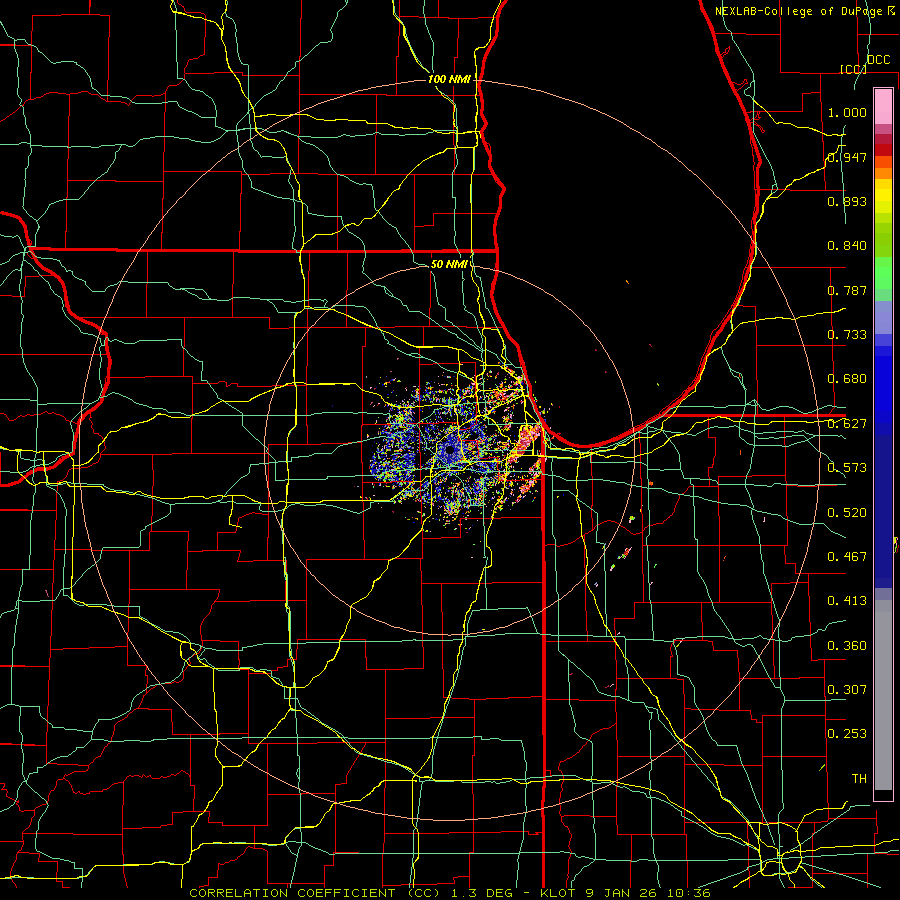Click the 0.307 scale value
Image resolution: width=900 pixels, height=900 pixels.
pos(847,689)
